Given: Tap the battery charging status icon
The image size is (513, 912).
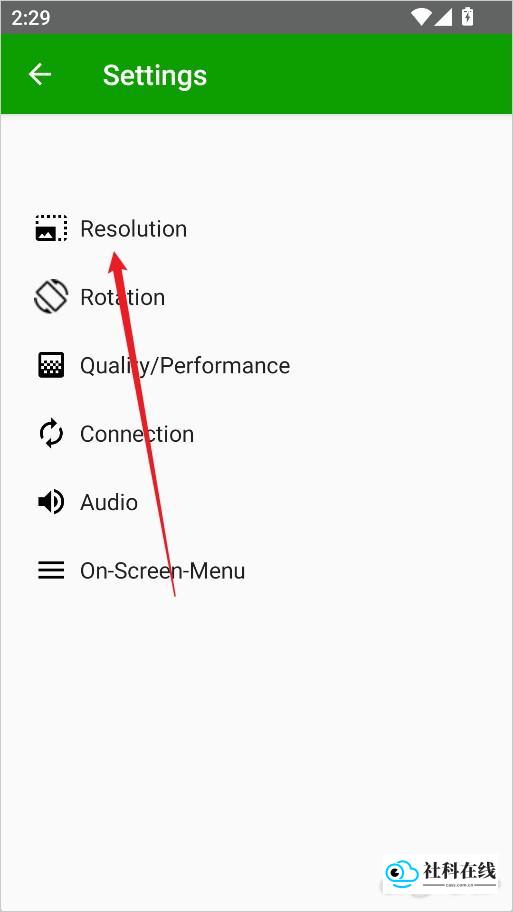Looking at the screenshot, I should pos(467,17).
